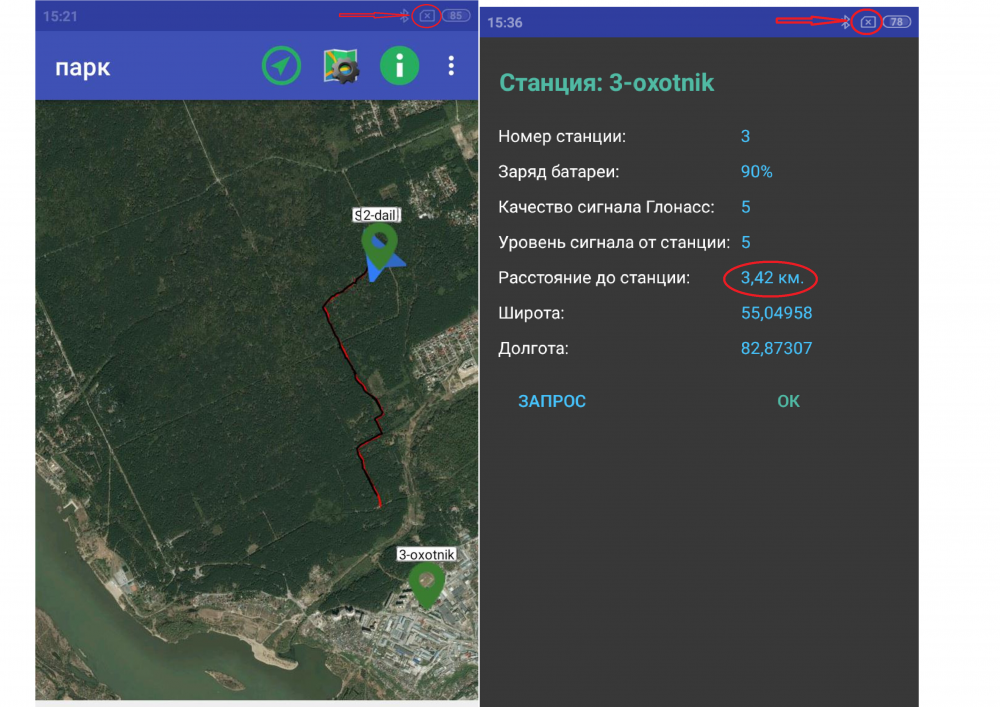The width and height of the screenshot is (1000, 707).
Task: Click the circled X icon beside battery 78
Action: tap(868, 21)
